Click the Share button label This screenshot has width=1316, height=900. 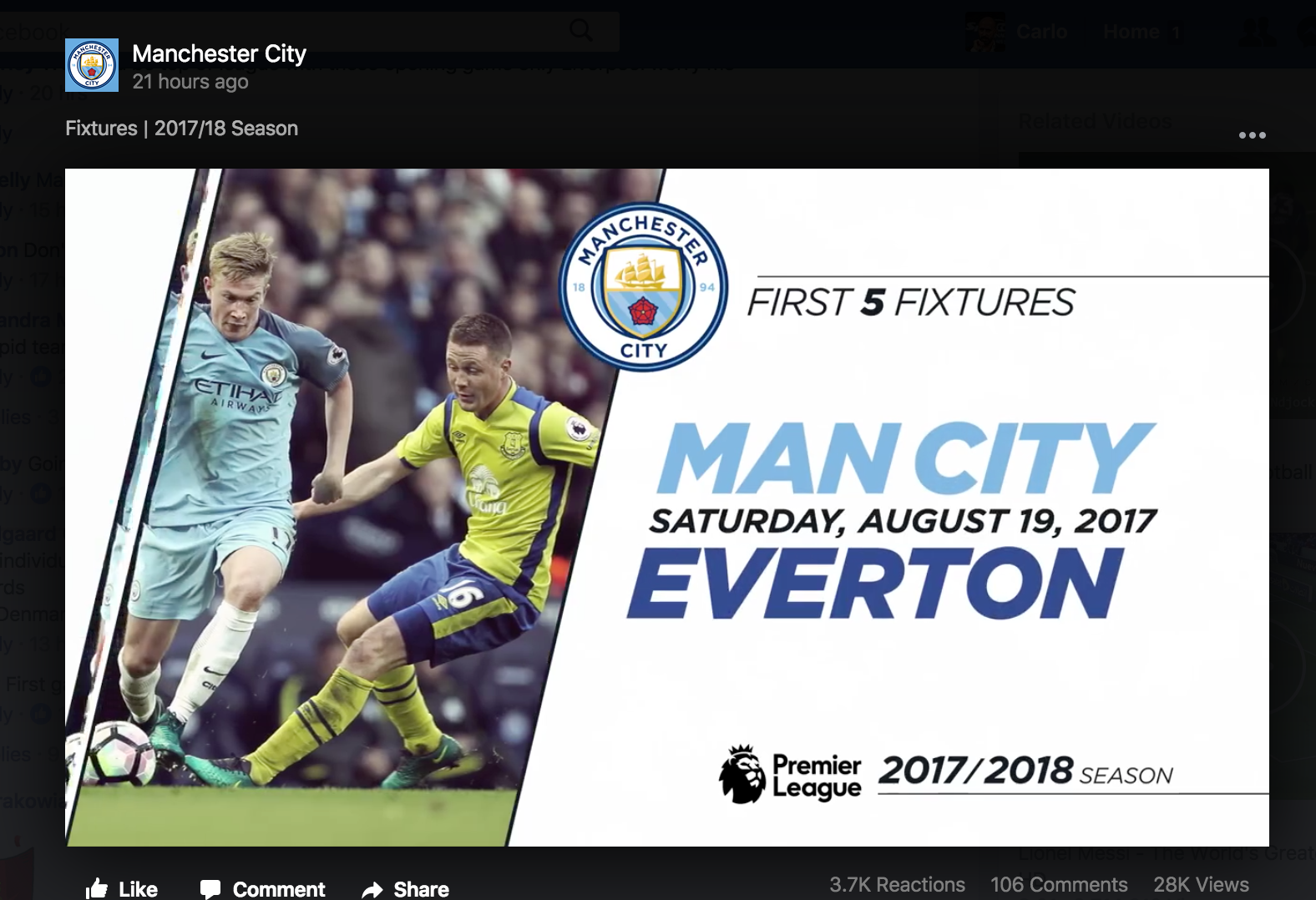tap(421, 889)
